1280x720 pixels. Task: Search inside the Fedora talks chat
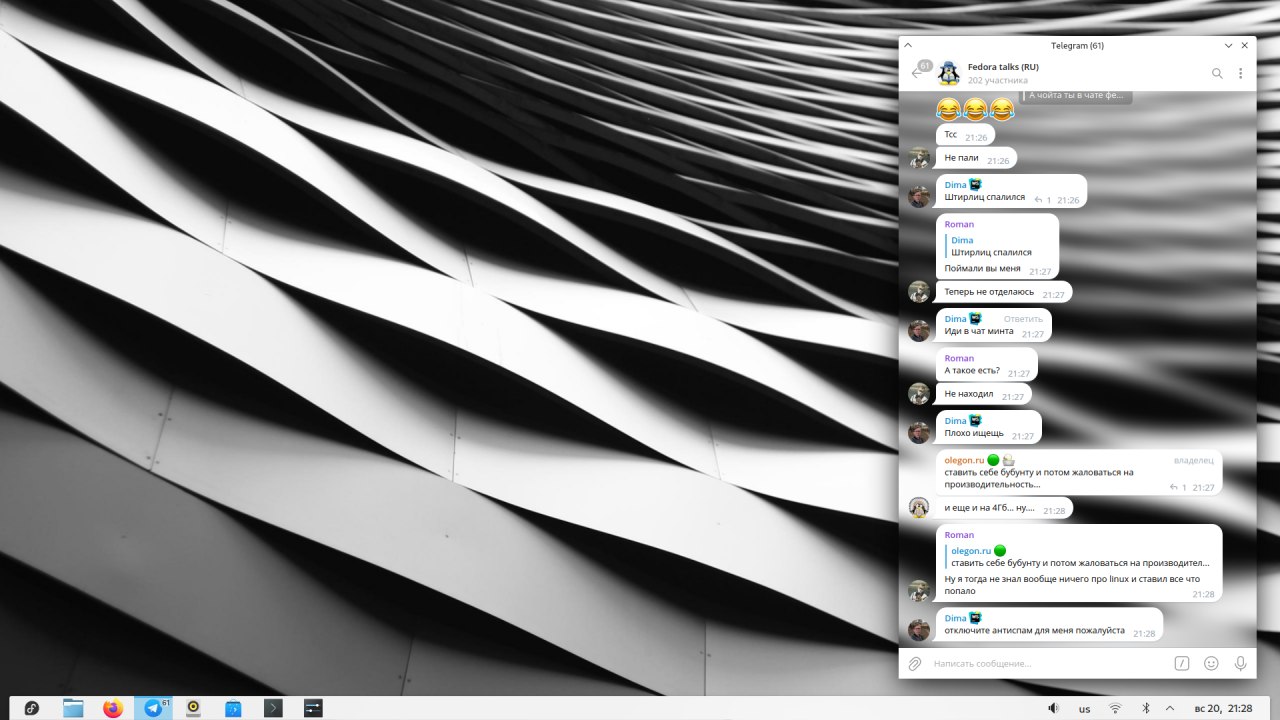pyautogui.click(x=1217, y=73)
